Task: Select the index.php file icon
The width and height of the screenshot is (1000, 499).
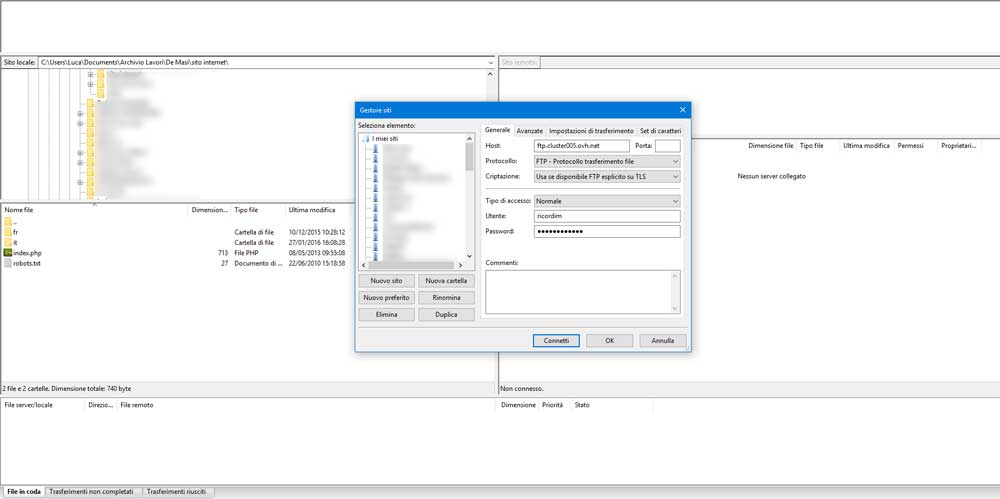Action: pyautogui.click(x=8, y=253)
